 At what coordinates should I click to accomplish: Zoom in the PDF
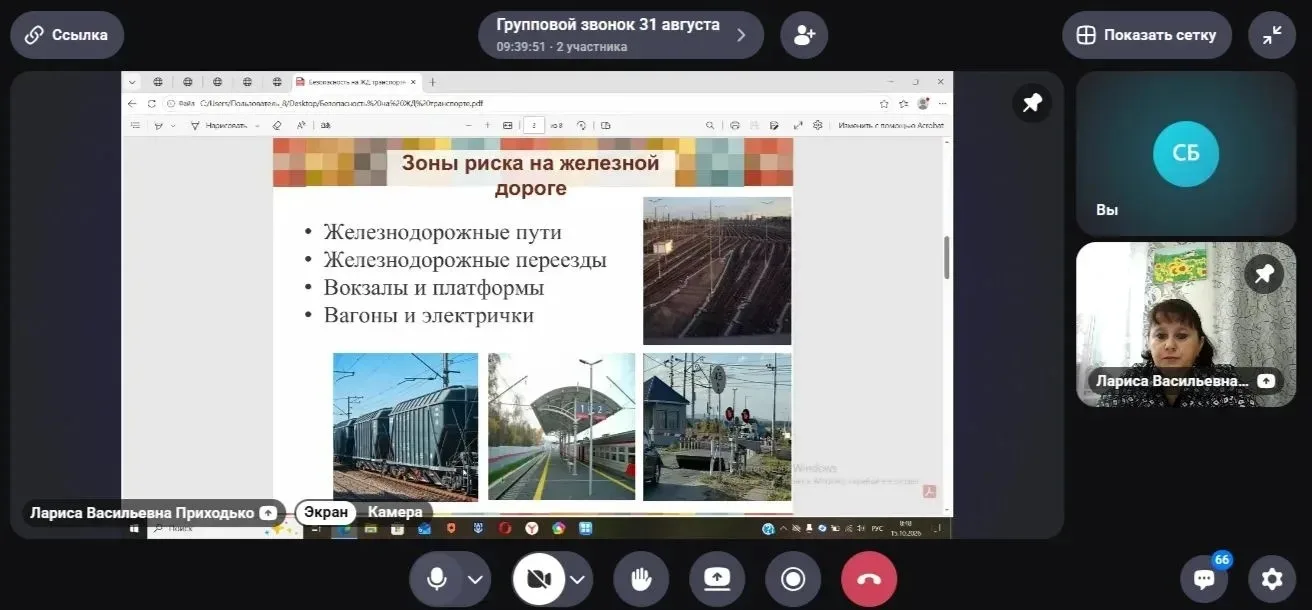pyautogui.click(x=487, y=125)
